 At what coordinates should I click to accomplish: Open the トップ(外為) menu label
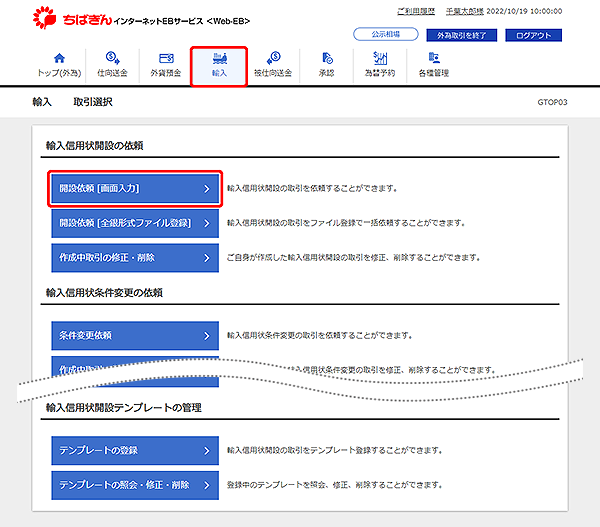[x=59, y=73]
